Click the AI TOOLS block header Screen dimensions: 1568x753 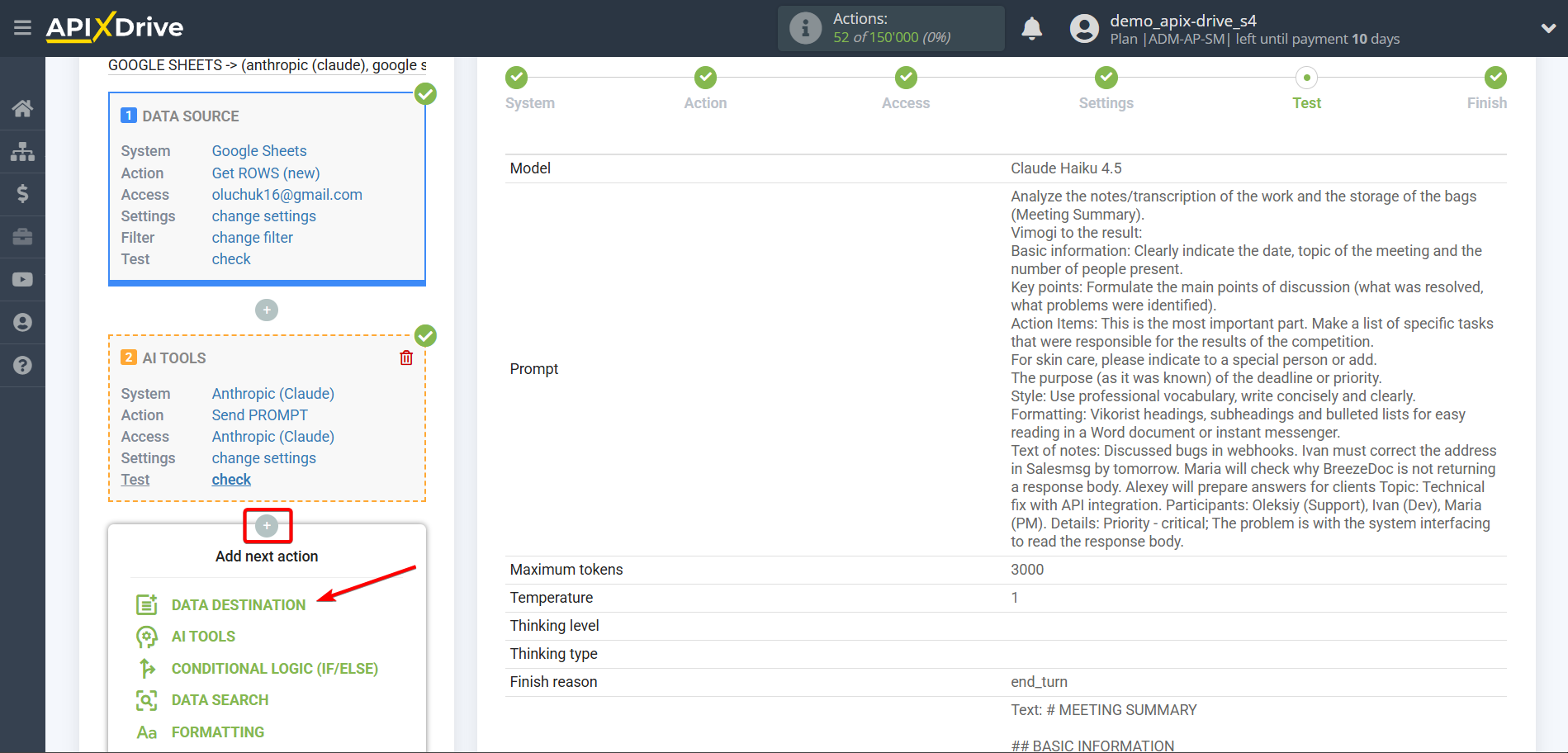coord(174,358)
